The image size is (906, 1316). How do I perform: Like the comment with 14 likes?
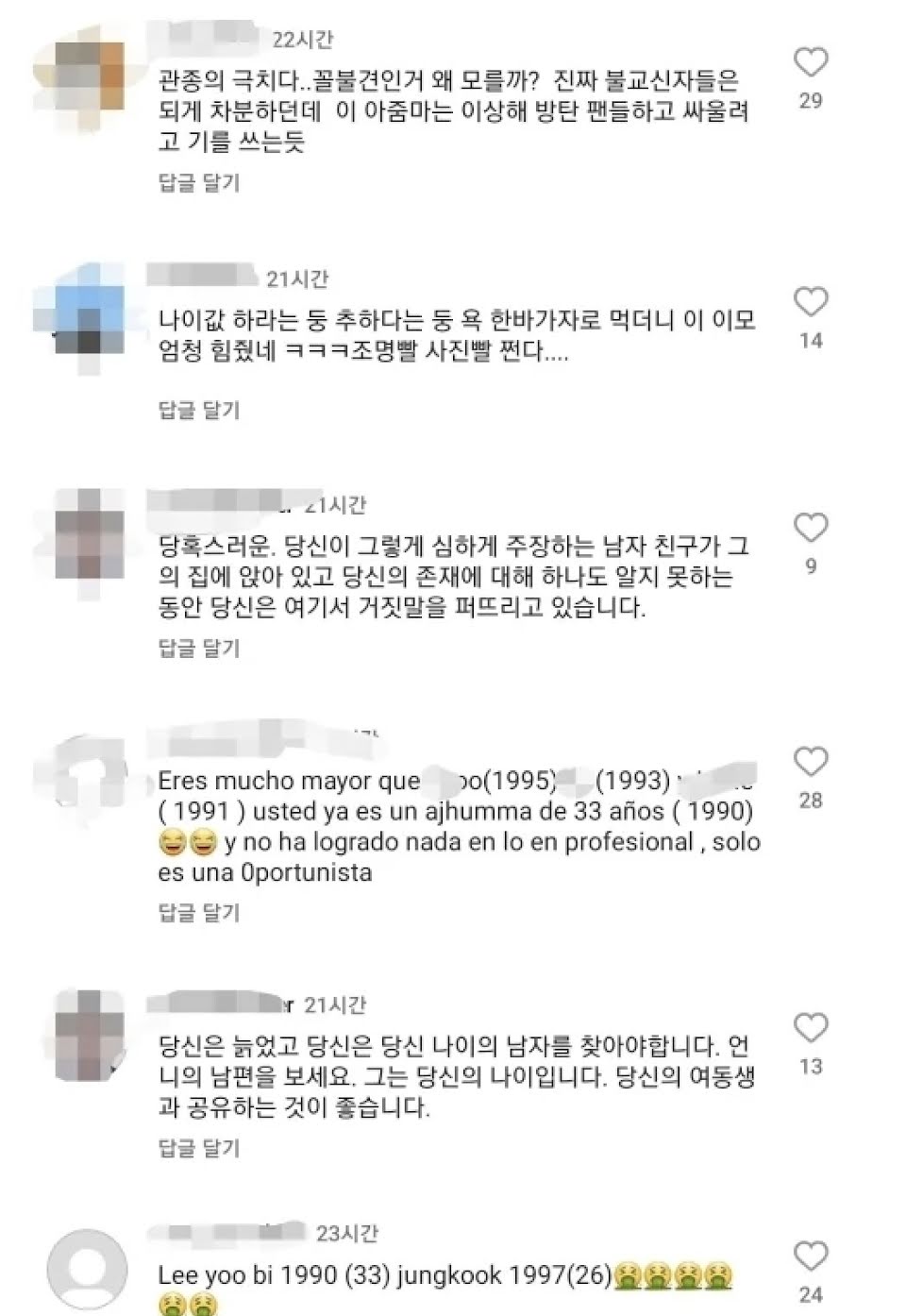(811, 302)
